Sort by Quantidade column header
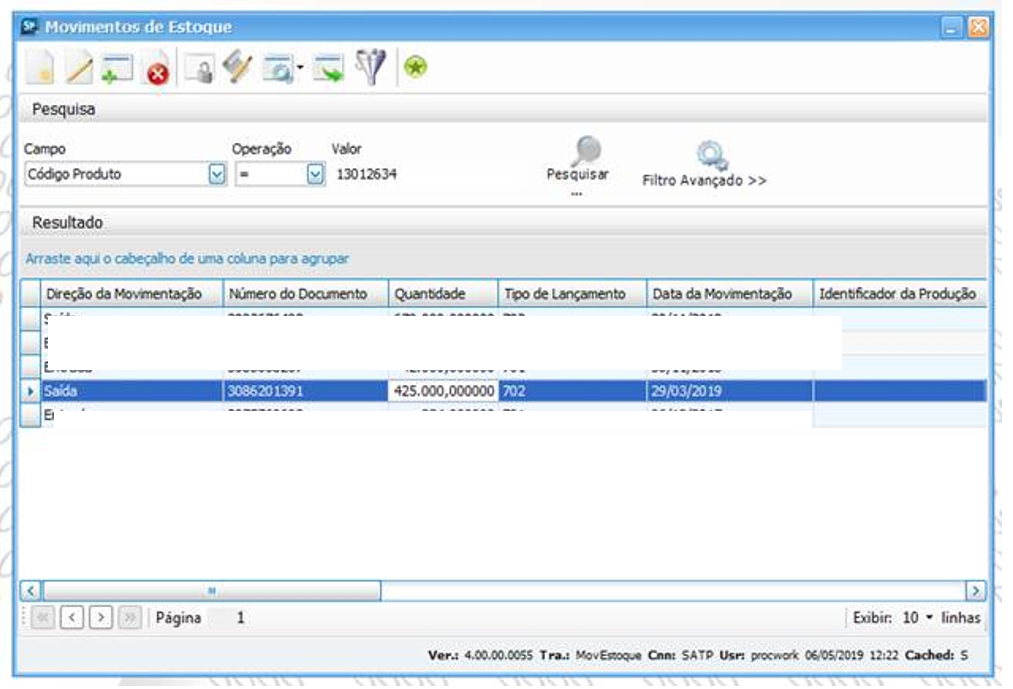Image resolution: width=1013 pixels, height=689 pixels. pyautogui.click(x=443, y=294)
